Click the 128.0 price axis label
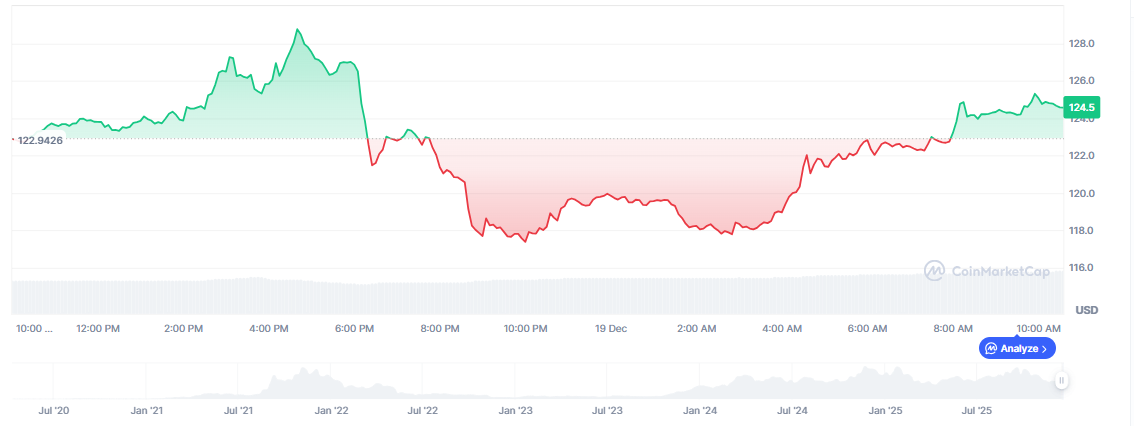 [x=1081, y=44]
